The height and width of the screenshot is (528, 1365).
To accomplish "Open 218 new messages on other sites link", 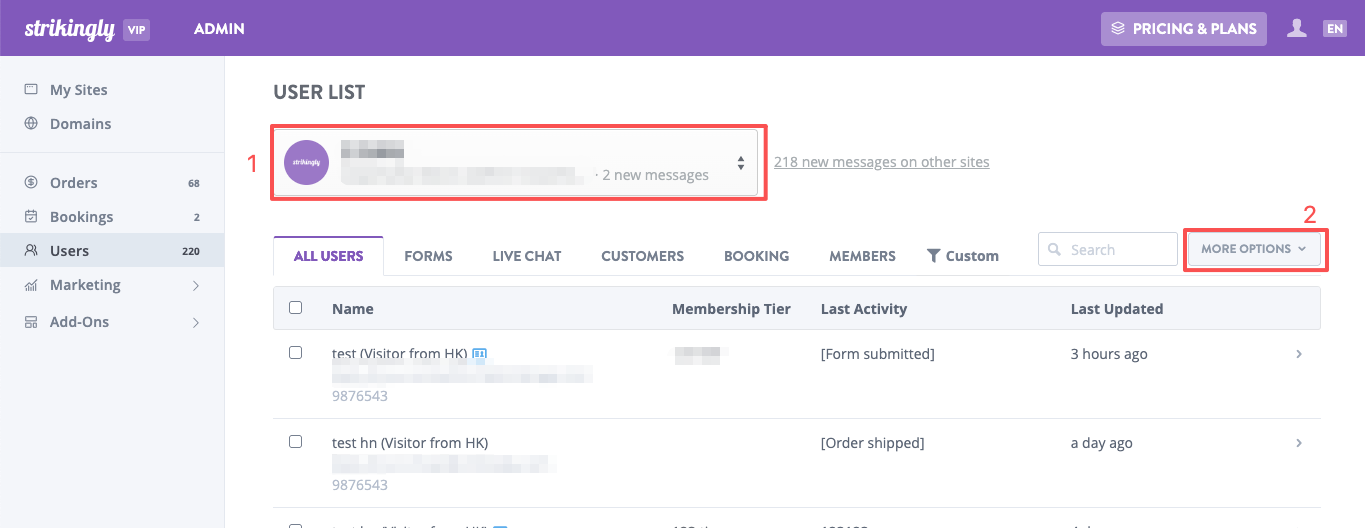I will point(882,162).
